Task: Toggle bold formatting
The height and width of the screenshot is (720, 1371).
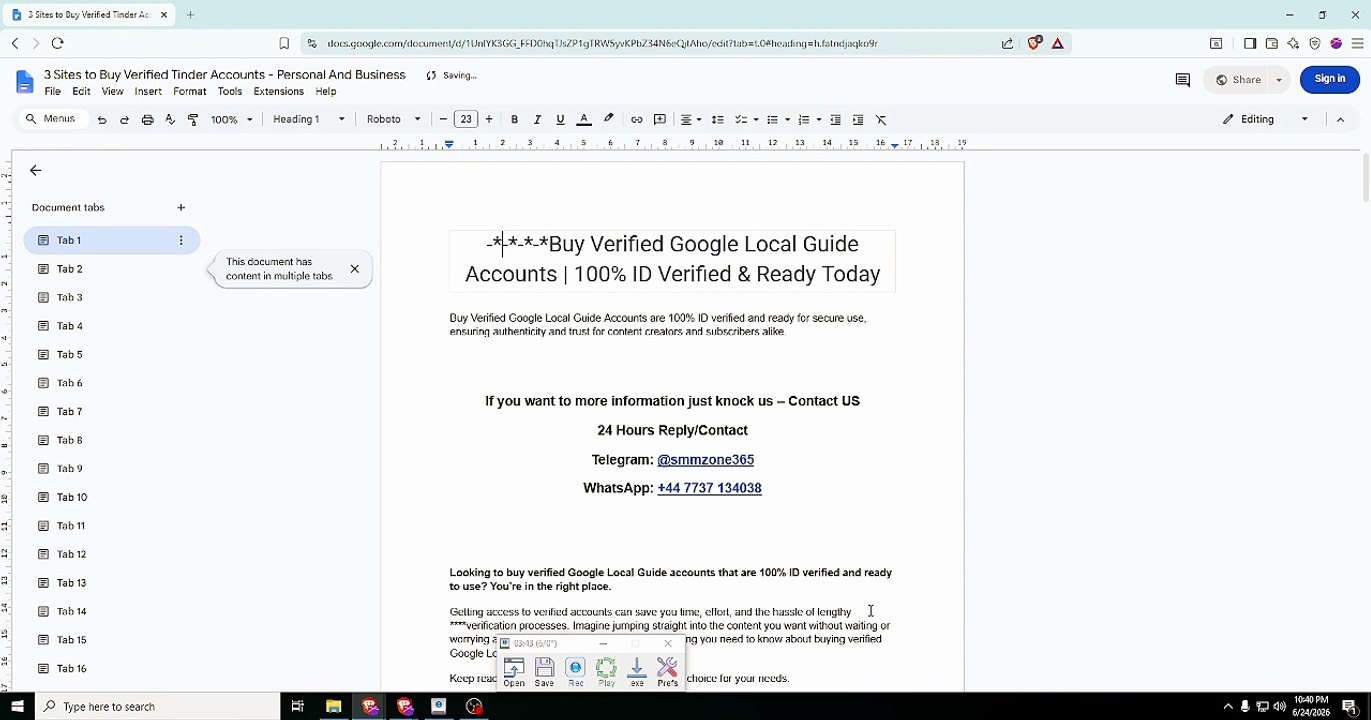Action: pos(515,120)
